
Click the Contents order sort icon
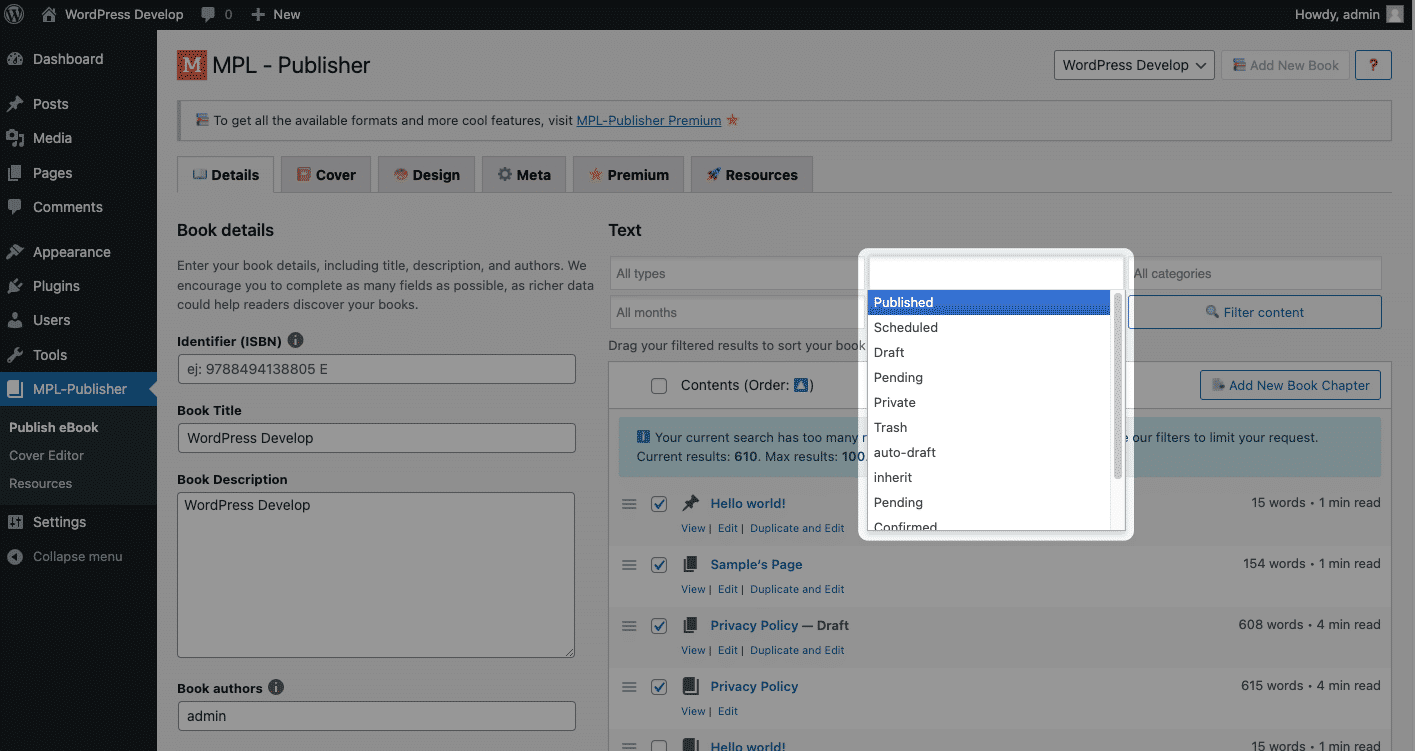(802, 385)
